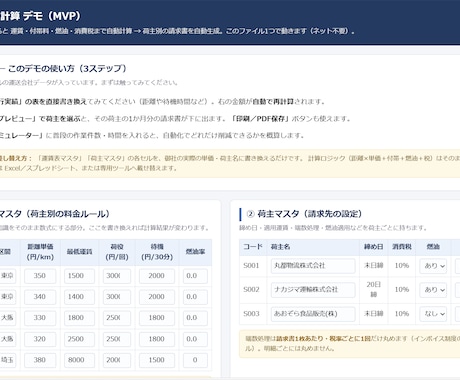The image size is (460, 380).
Task: Click the 10% tax cell in row S003
Action: [402, 314]
